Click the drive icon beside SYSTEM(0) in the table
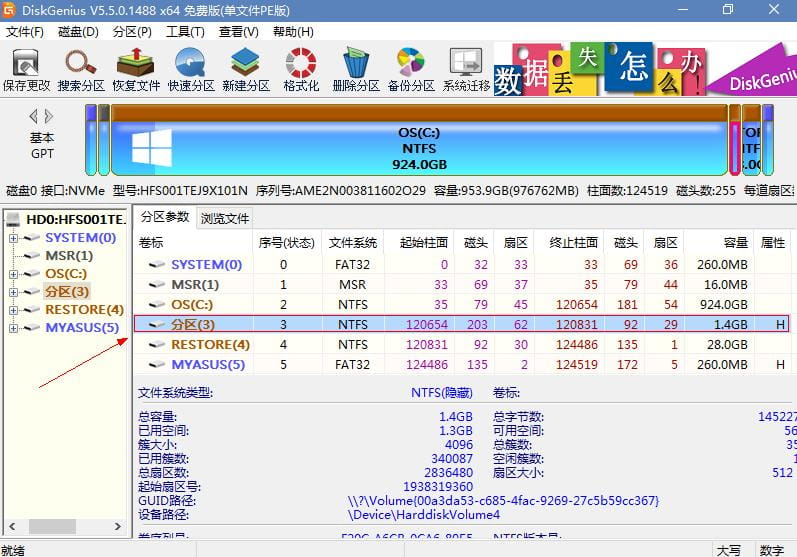The width and height of the screenshot is (797, 557). (157, 264)
